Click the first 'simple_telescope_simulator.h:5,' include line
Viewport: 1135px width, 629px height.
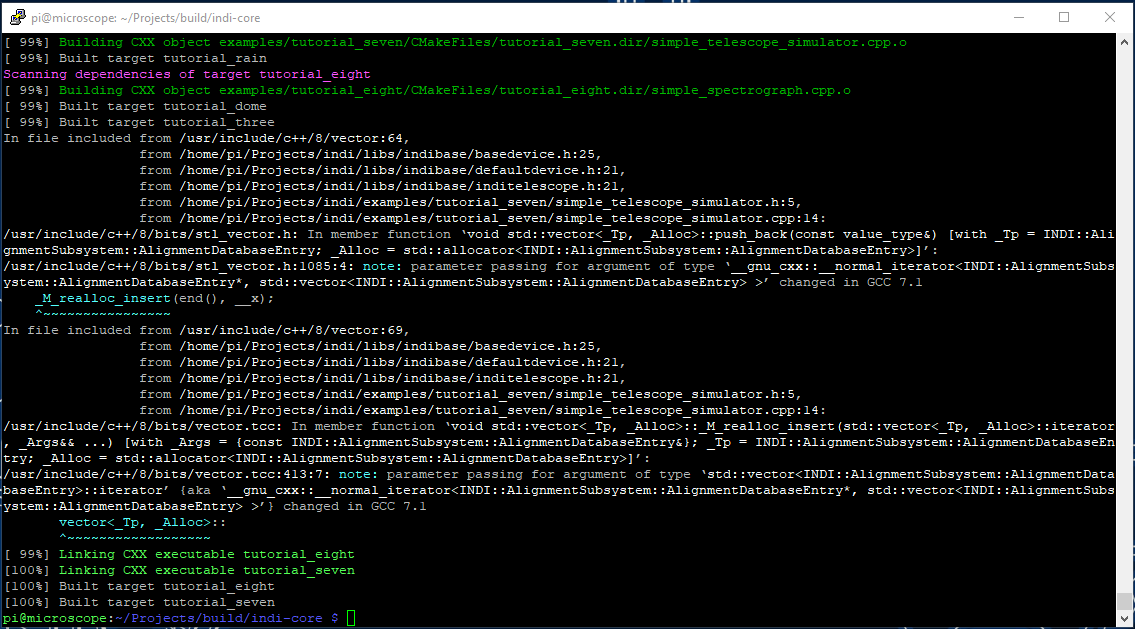click(x=471, y=202)
